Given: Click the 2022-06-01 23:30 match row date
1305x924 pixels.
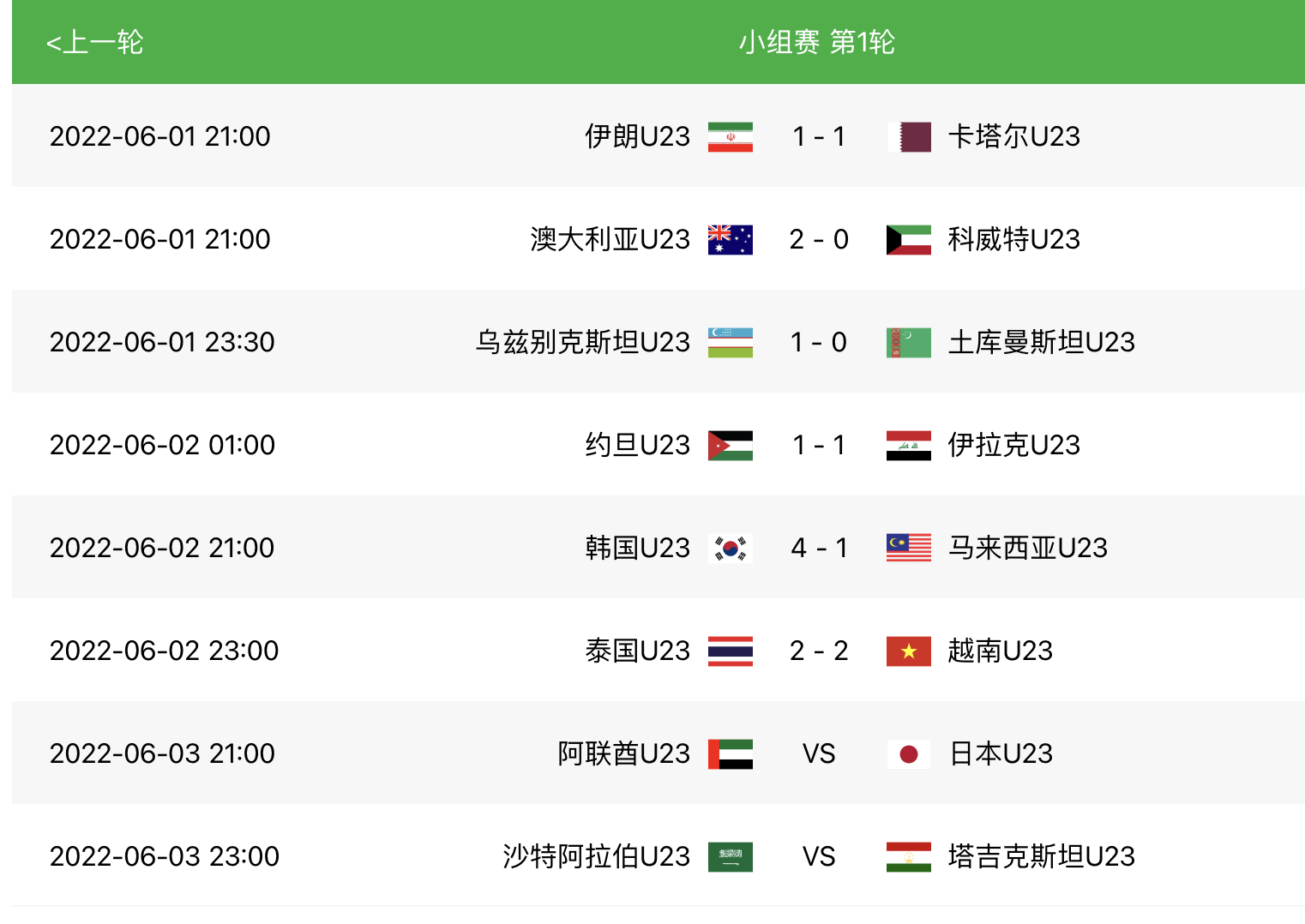Looking at the screenshot, I should (x=162, y=342).
